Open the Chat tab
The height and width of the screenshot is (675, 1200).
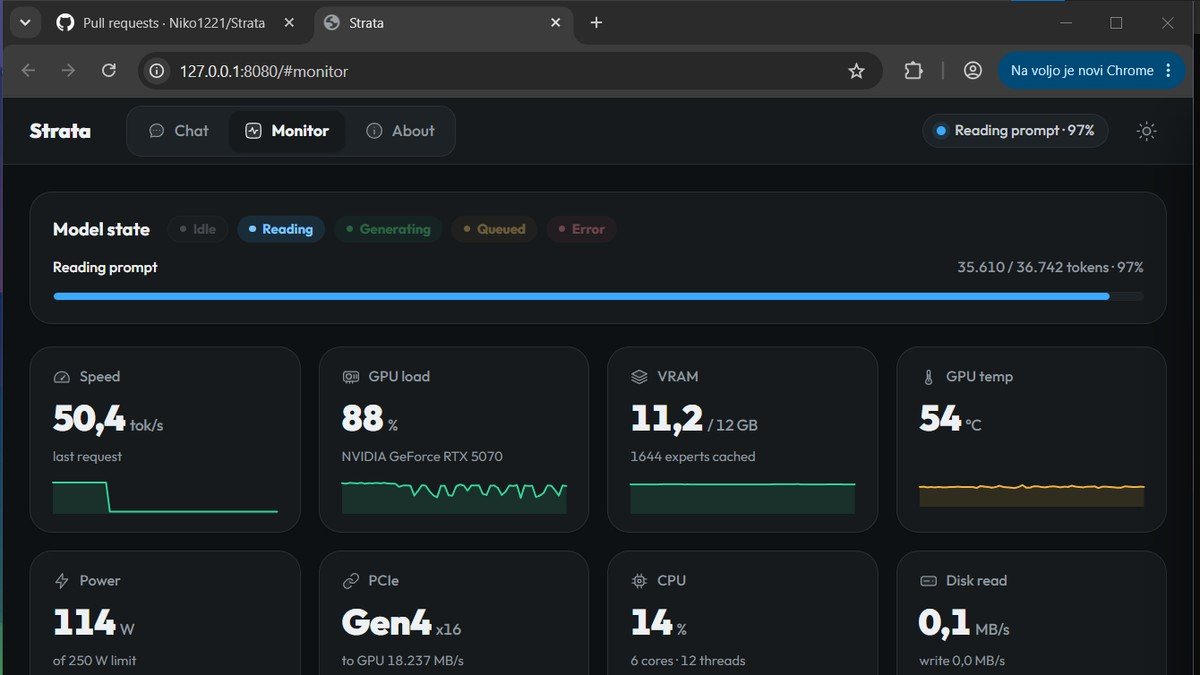pos(179,131)
